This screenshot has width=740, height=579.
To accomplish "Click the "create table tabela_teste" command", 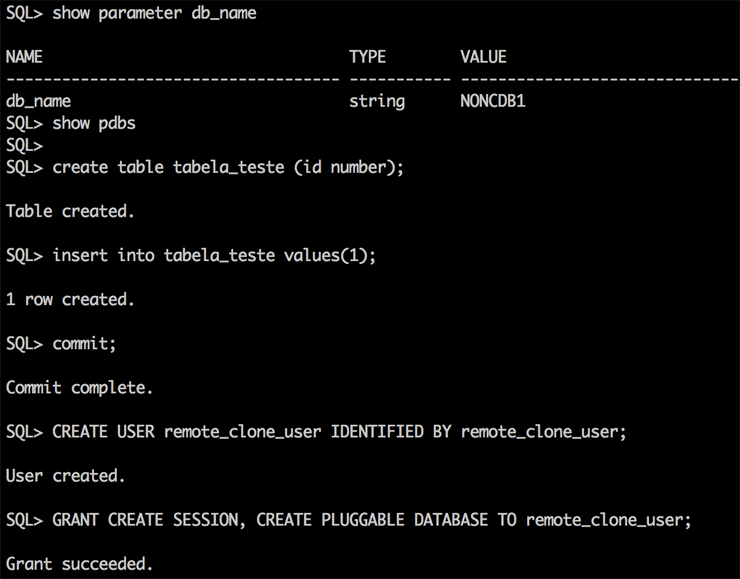I will coord(170,167).
